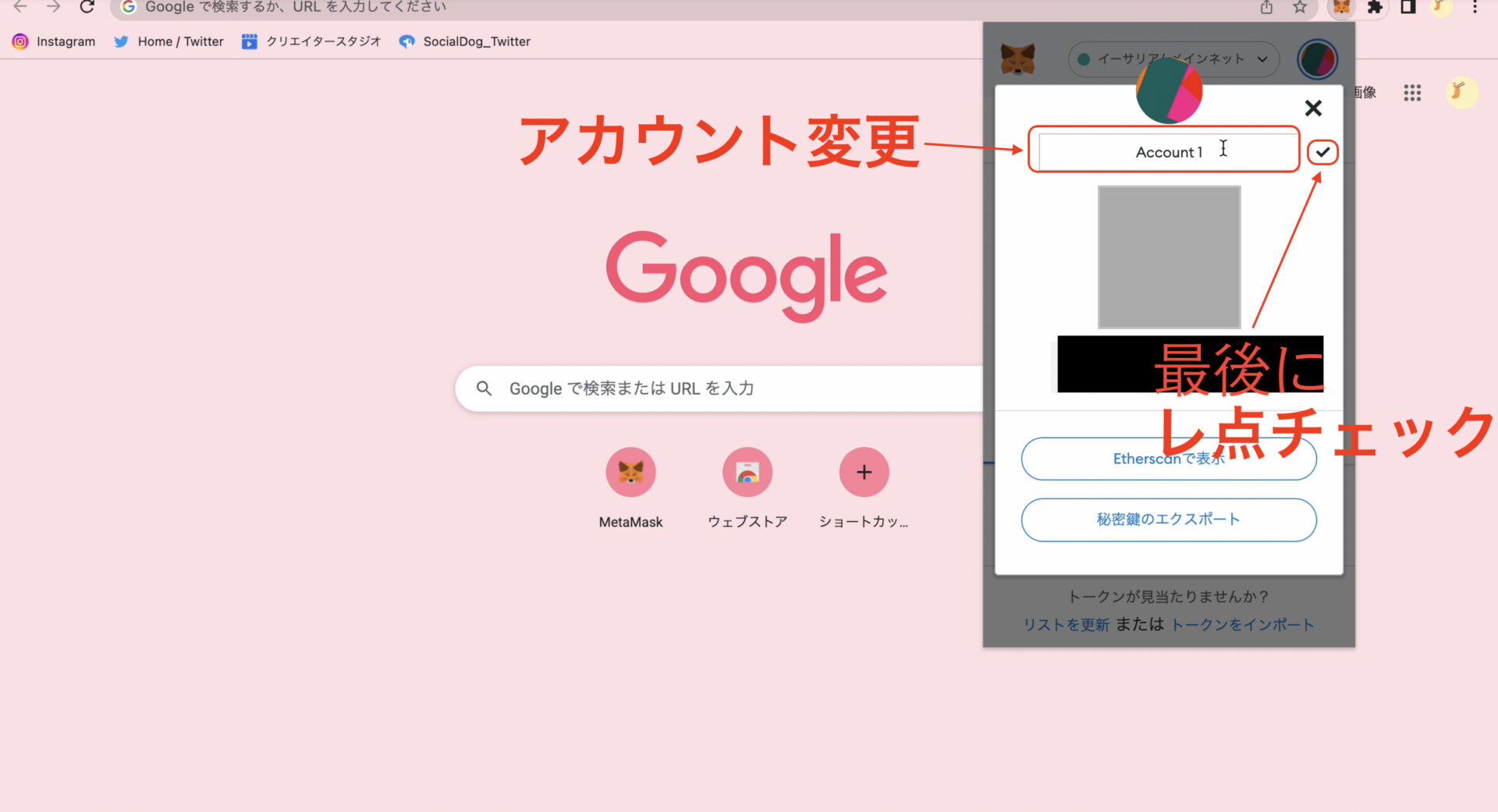Open the Home / Twitter bookmark
The height and width of the screenshot is (812, 1498).
(169, 41)
